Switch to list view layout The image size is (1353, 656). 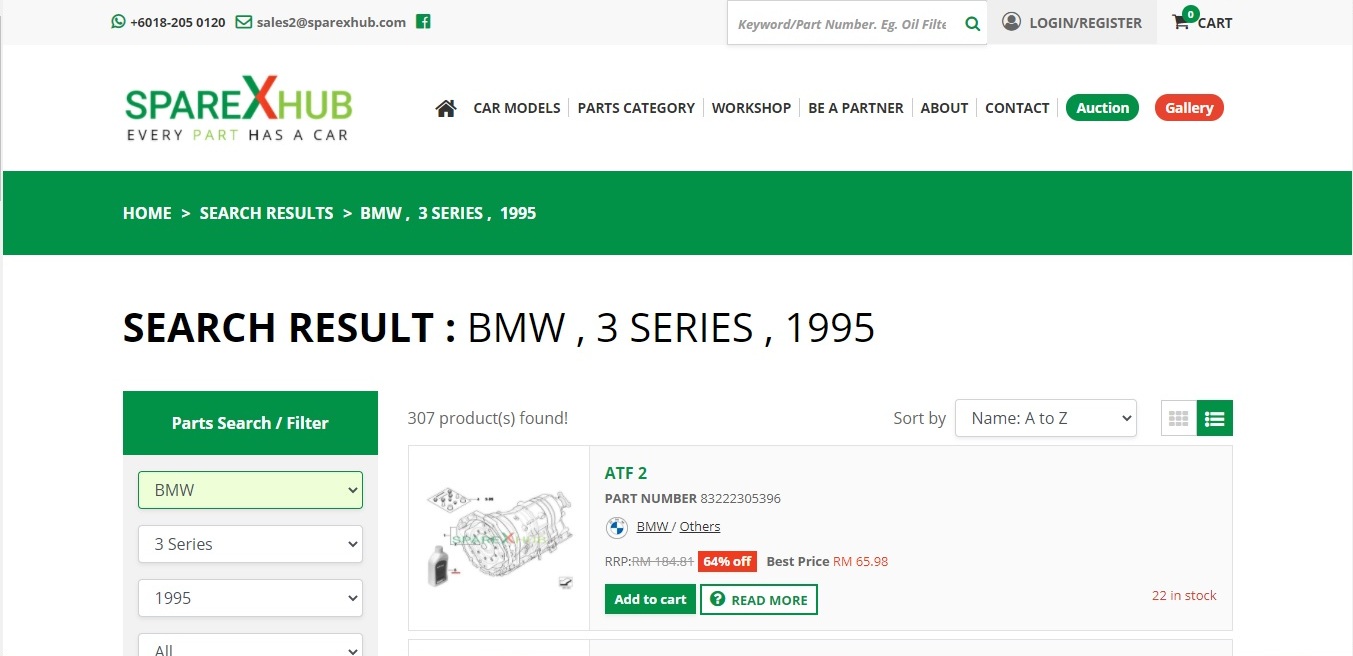(1215, 418)
